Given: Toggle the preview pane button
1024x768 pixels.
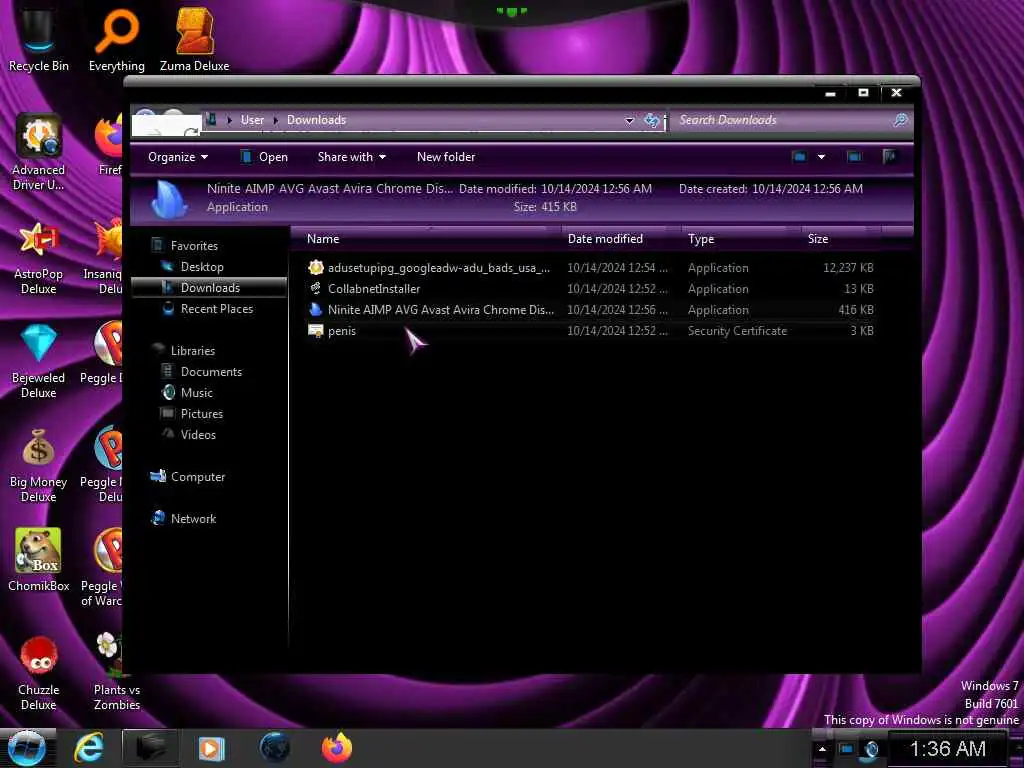Looking at the screenshot, I should 854,157.
